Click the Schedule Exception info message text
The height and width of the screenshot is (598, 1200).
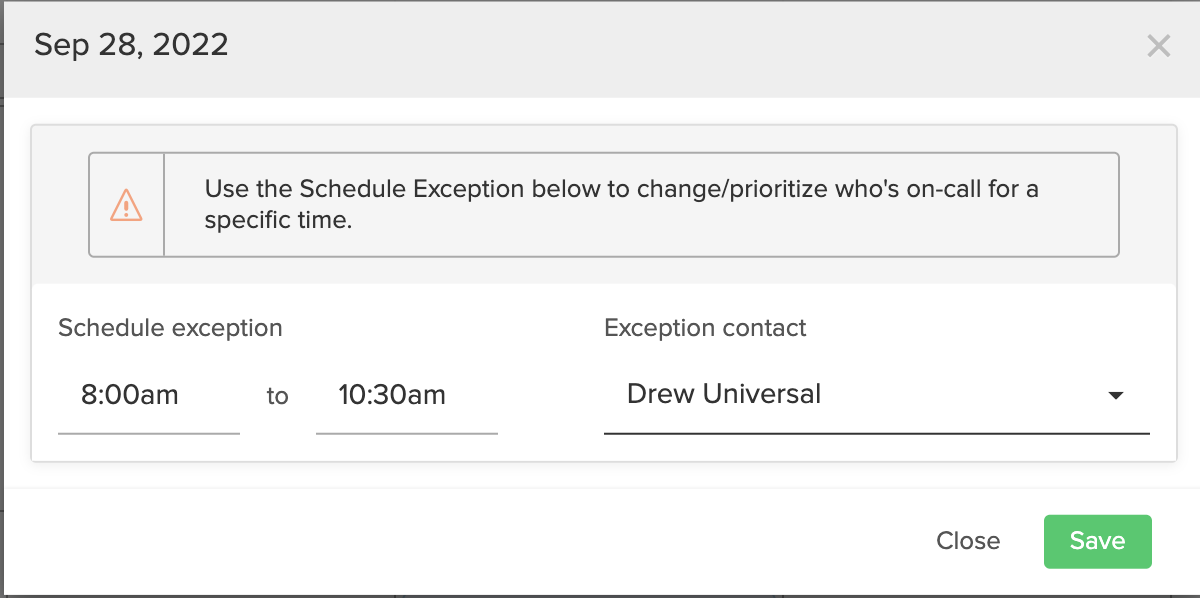tap(622, 204)
